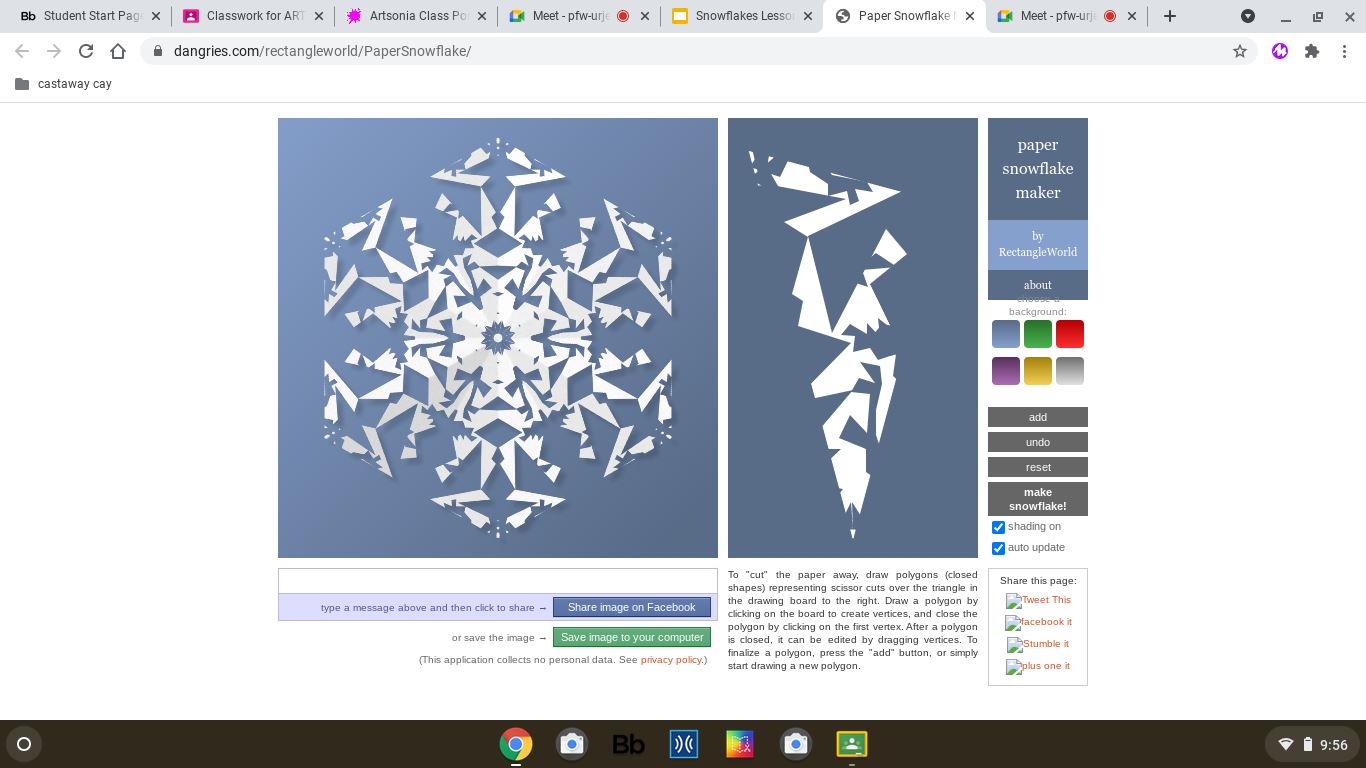Open the Blackboard app in the shelf

pos(628,744)
